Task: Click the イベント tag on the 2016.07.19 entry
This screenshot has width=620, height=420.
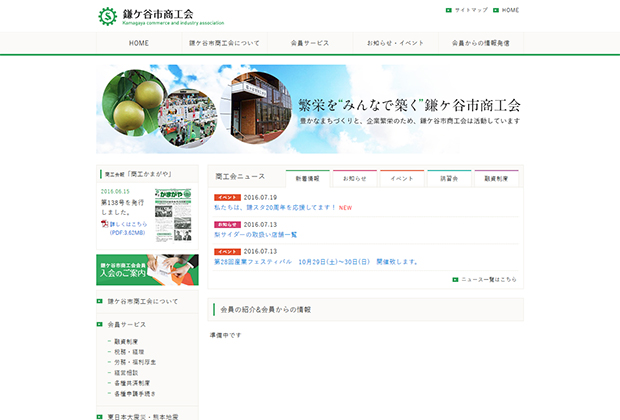Action: point(227,197)
